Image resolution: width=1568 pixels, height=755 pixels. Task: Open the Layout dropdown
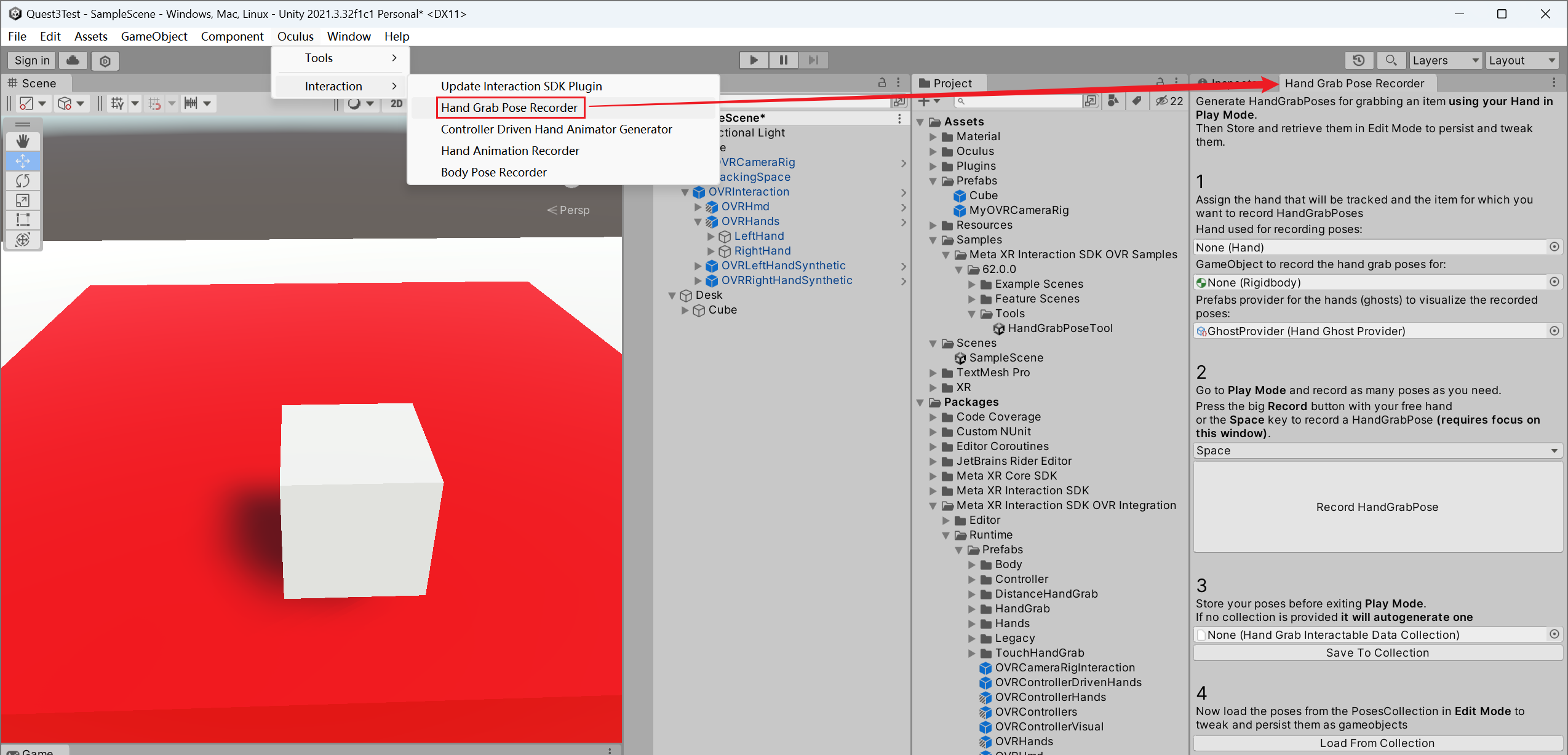pos(1522,60)
